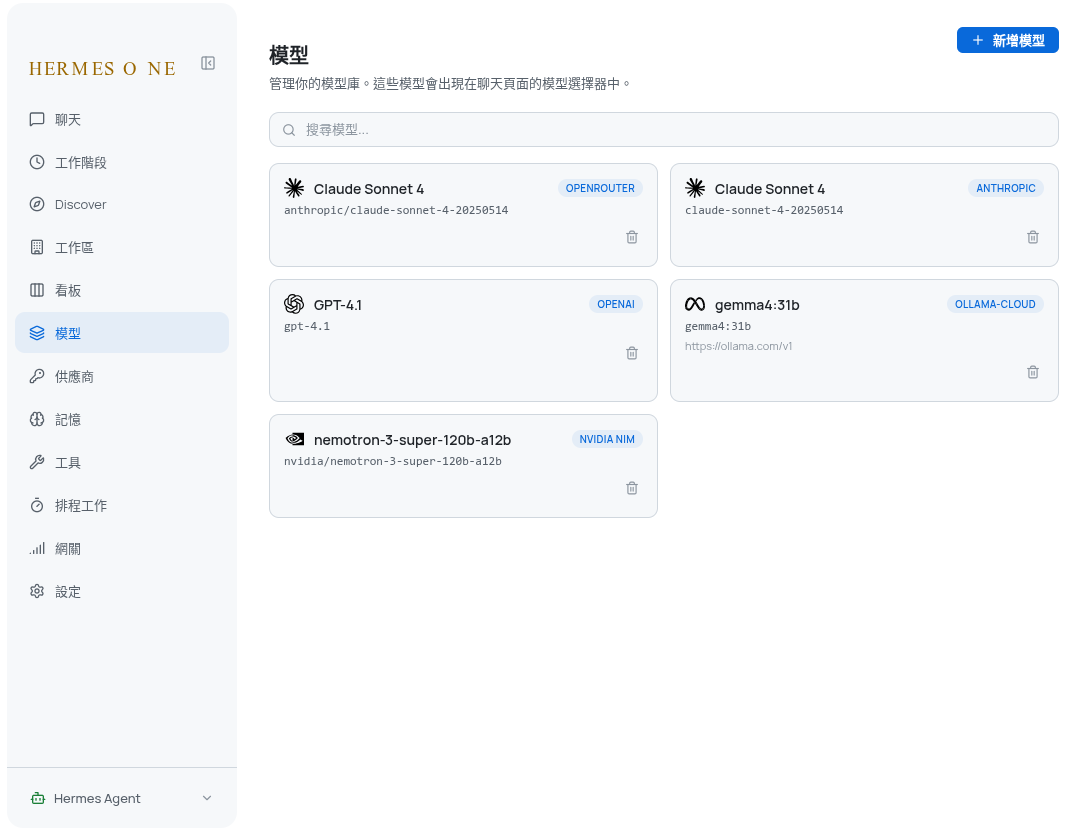Viewport: 1089px width, 838px height.
Task: Click the 模型 page heading
Action: tap(289, 55)
